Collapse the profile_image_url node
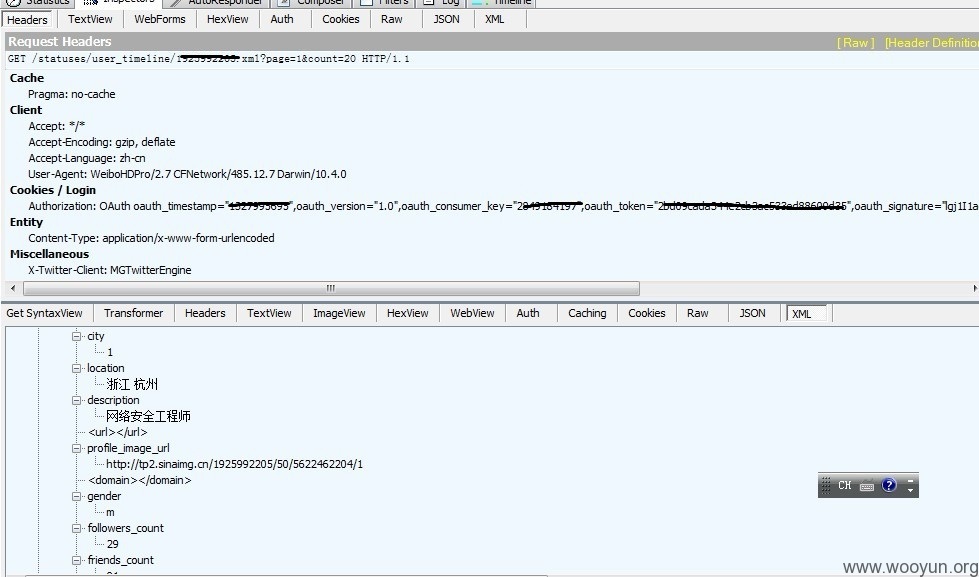The height and width of the screenshot is (577, 979). pyautogui.click(x=77, y=448)
